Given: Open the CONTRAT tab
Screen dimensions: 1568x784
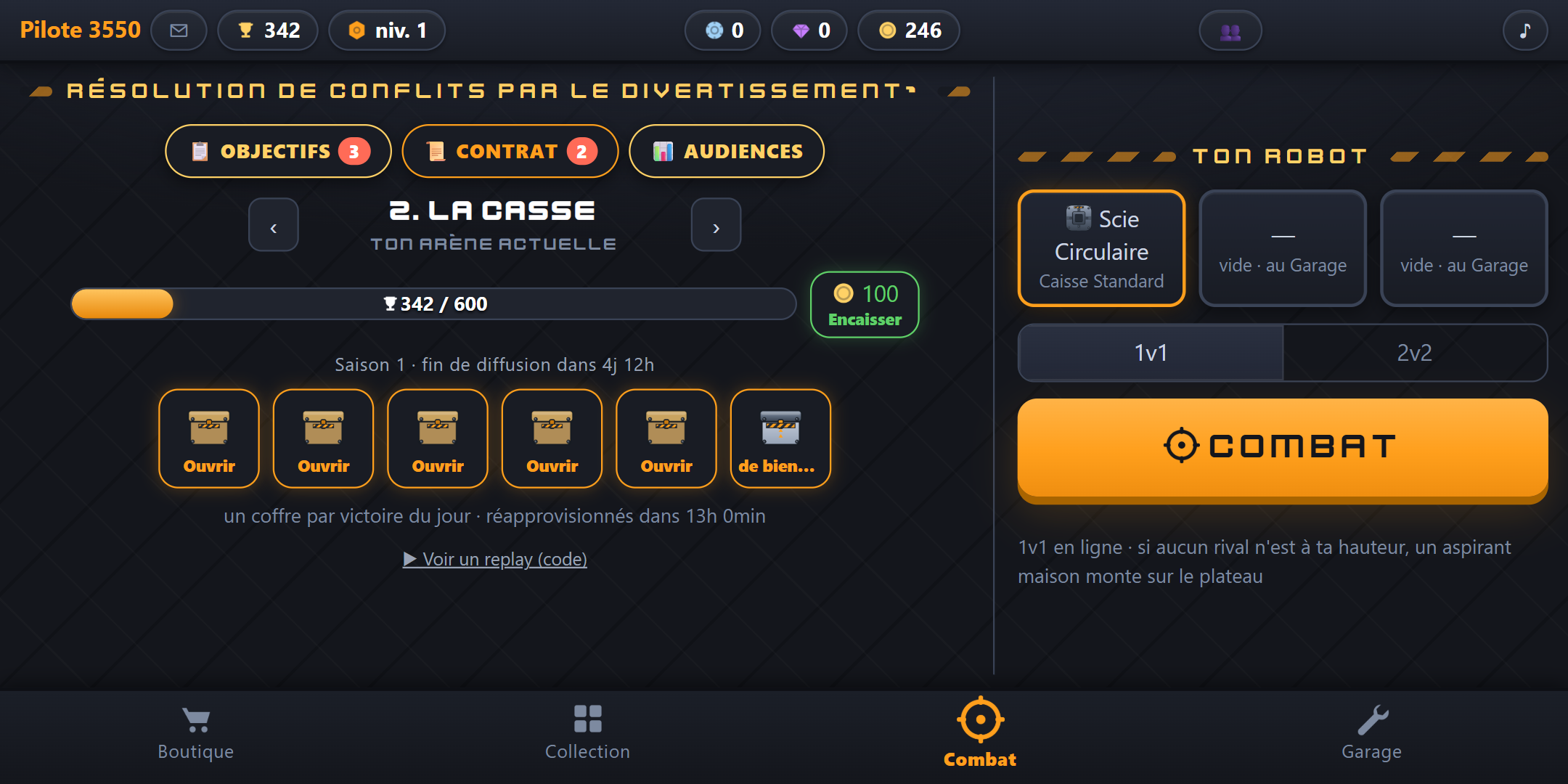Looking at the screenshot, I should [510, 151].
